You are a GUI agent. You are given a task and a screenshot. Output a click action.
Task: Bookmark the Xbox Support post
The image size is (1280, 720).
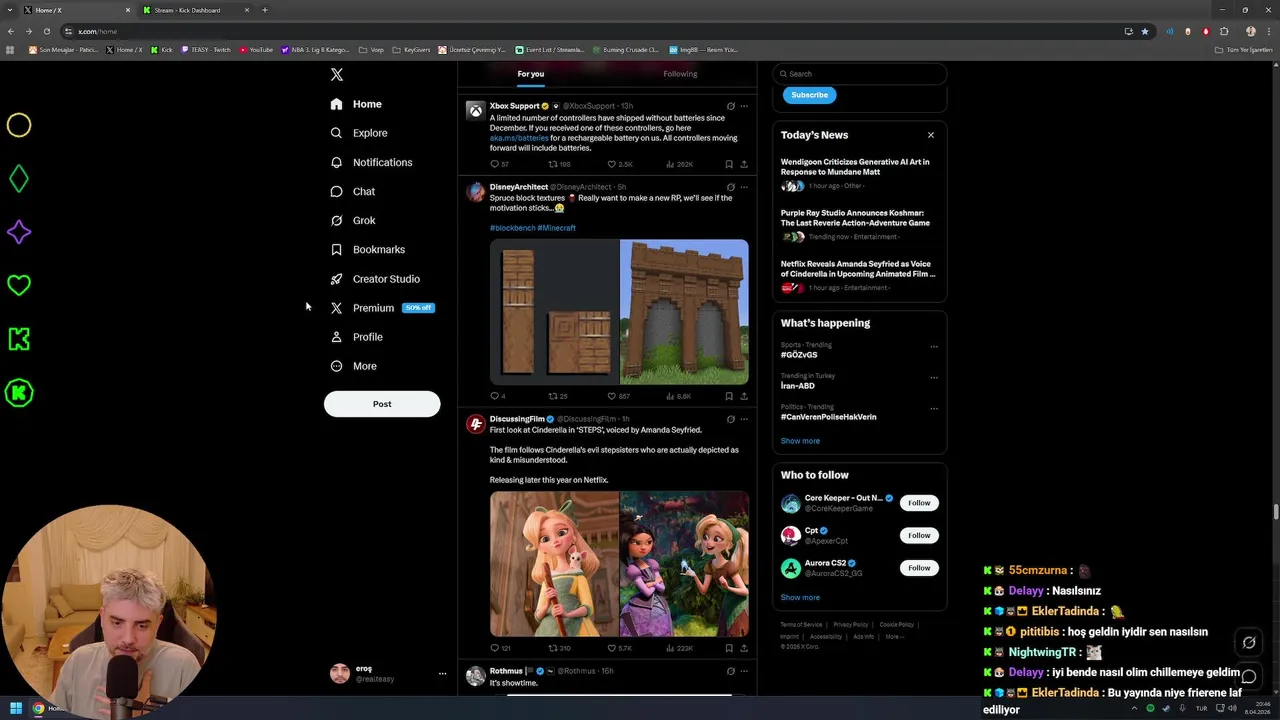point(729,164)
